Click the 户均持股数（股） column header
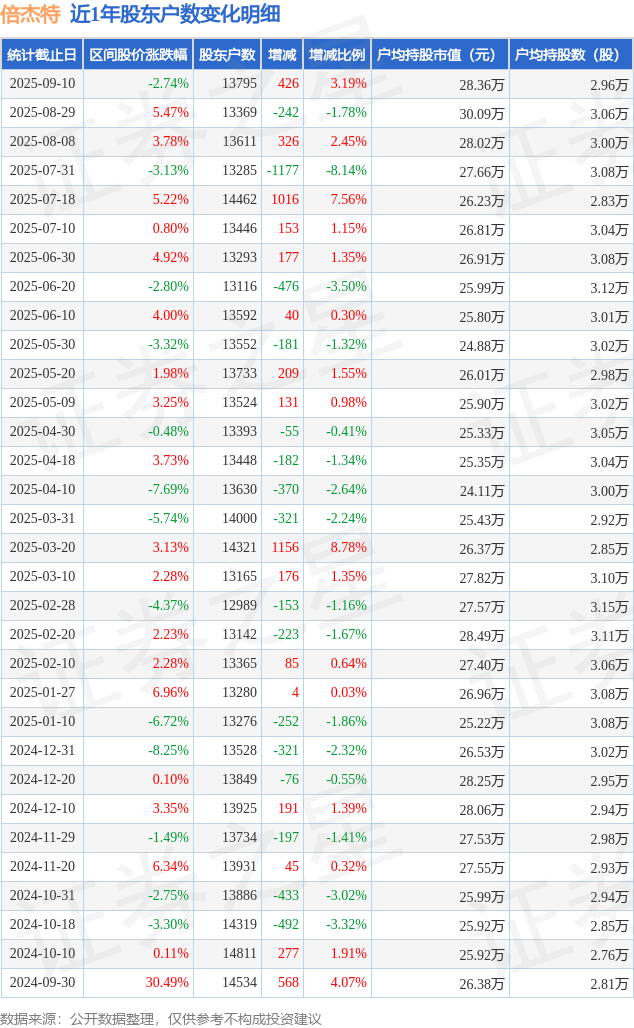 tap(570, 55)
